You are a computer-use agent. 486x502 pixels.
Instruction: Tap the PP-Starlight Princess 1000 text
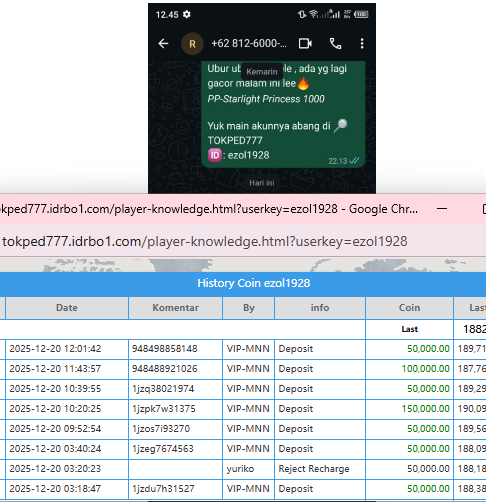pyautogui.click(x=266, y=99)
